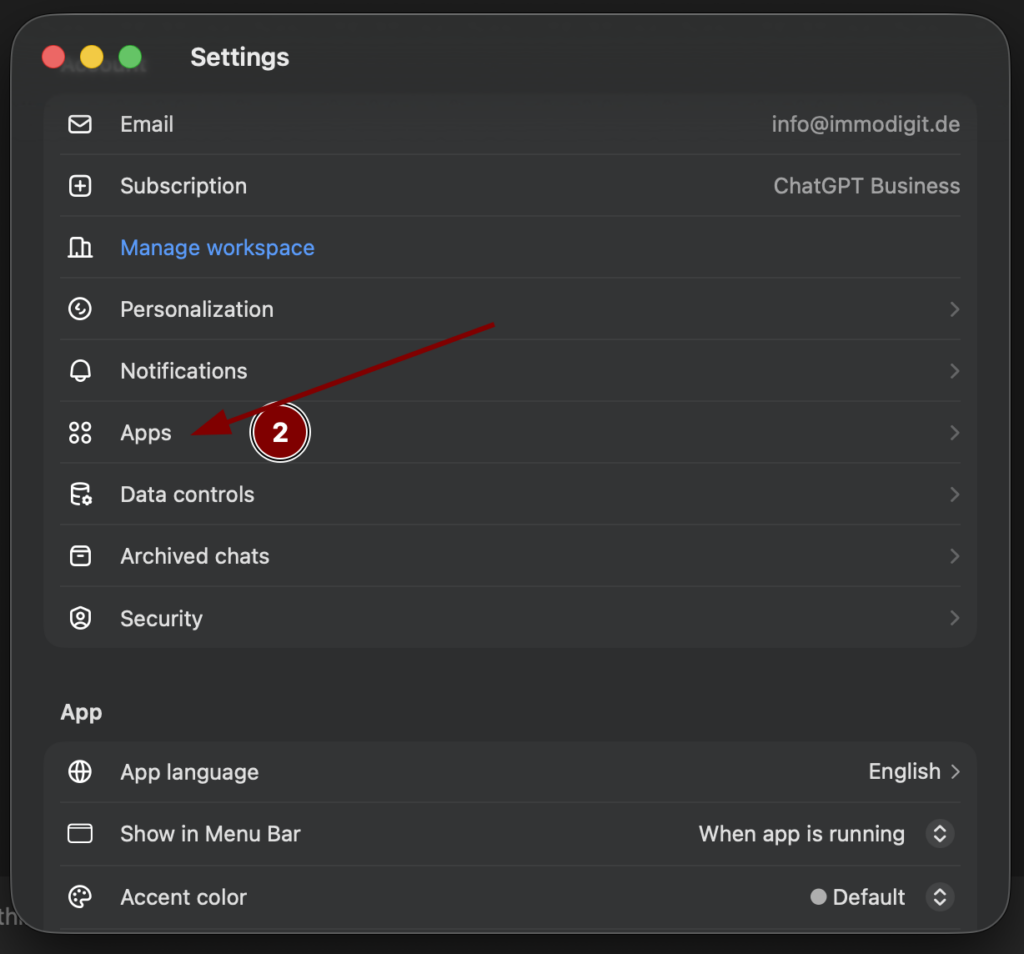Open the Show in Menu Bar dropdown
1024x954 pixels.
939,834
